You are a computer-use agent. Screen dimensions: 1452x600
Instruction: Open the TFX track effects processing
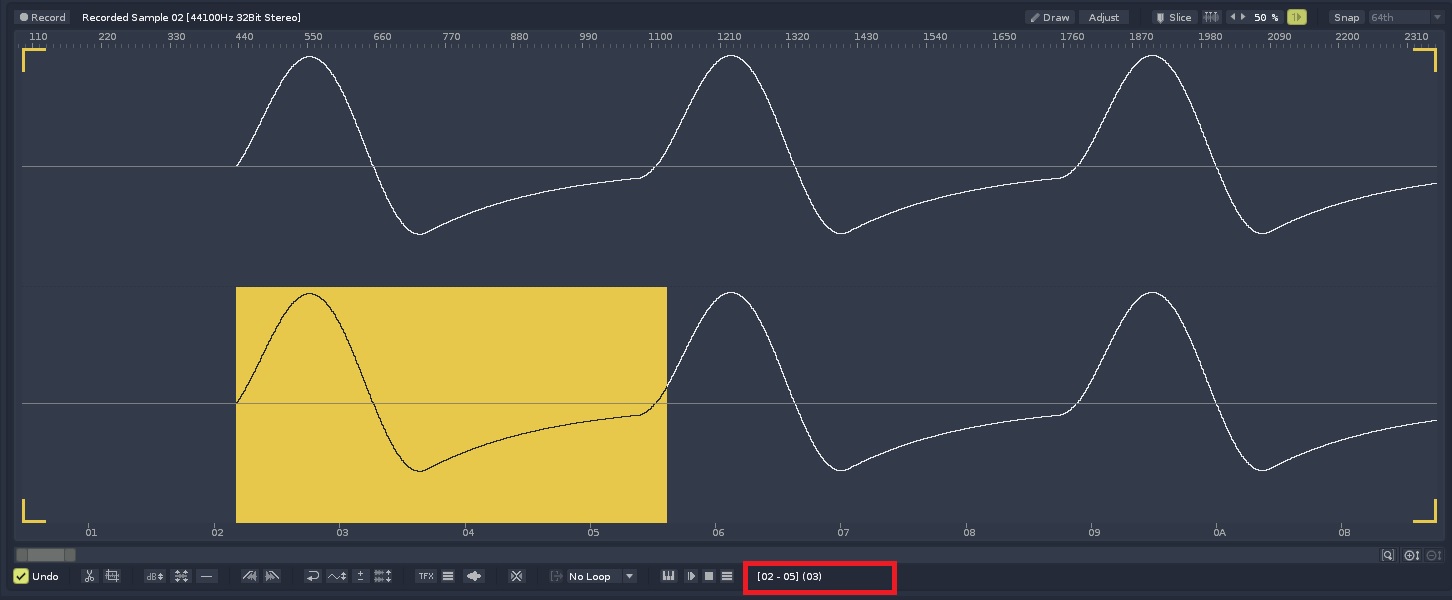tap(426, 576)
